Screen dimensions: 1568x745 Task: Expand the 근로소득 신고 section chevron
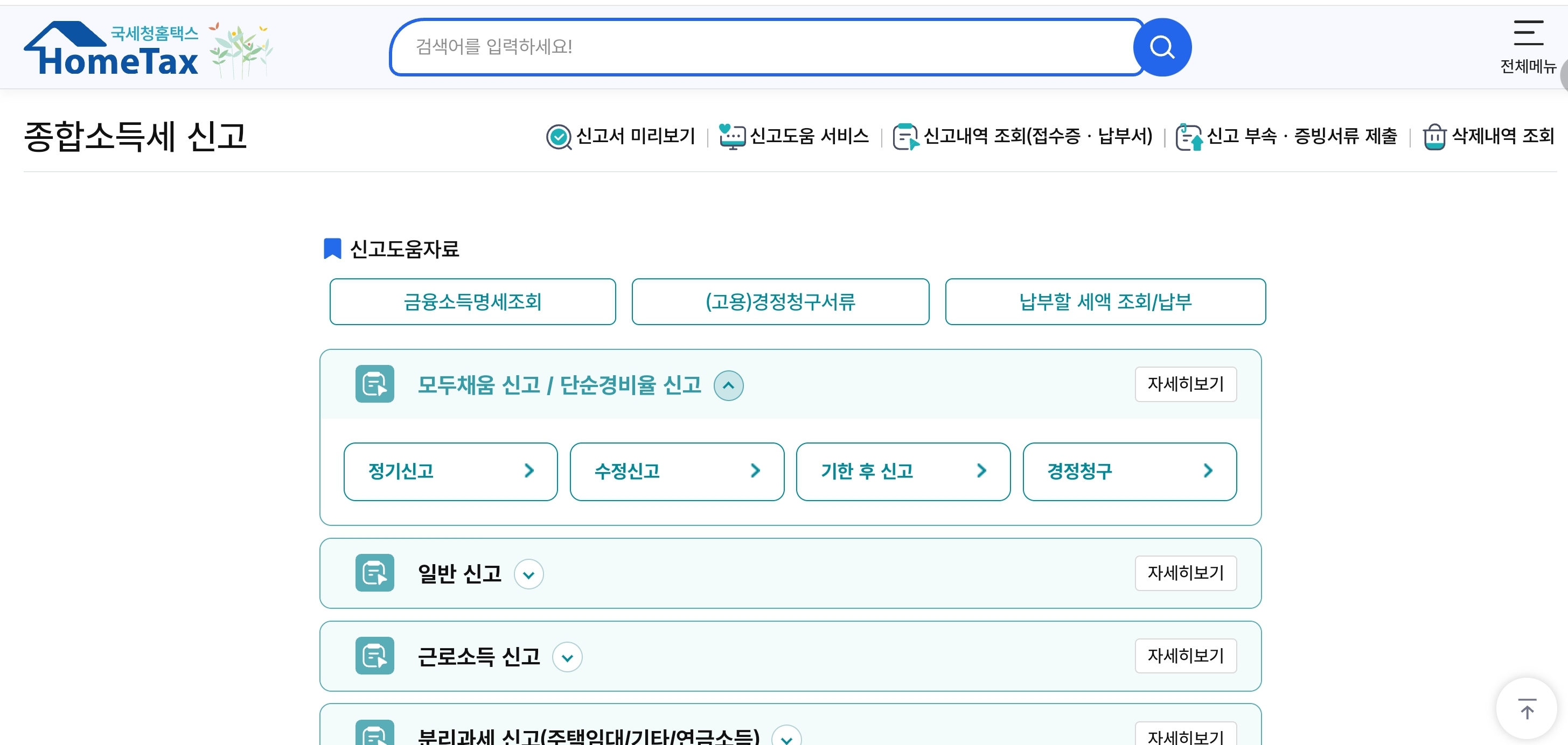[567, 657]
